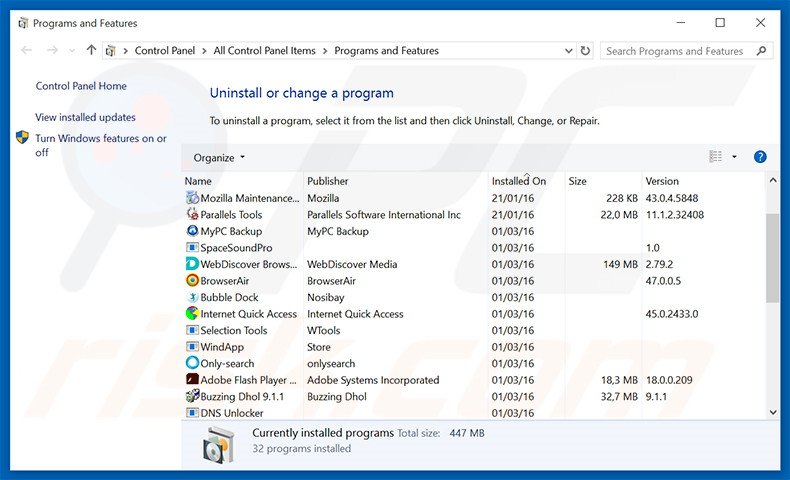Expand the address bar history dropdown
Image resolution: width=790 pixels, height=480 pixels.
pos(568,51)
